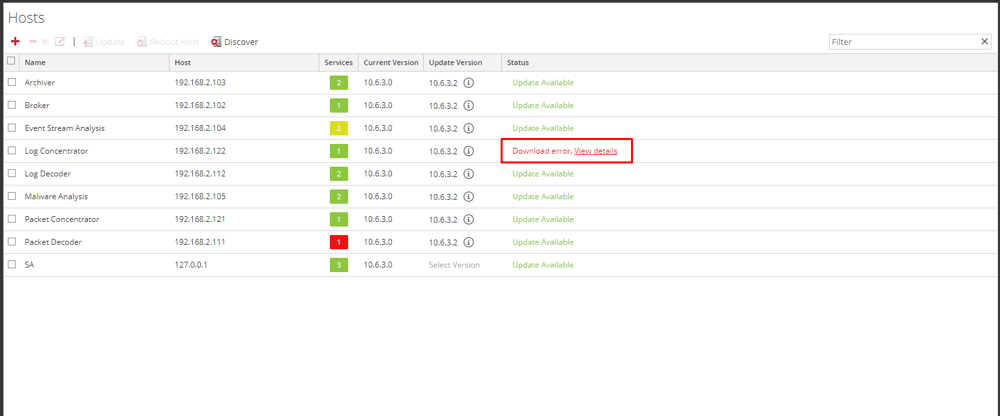Check the Log Decoder row checkbox
The height and width of the screenshot is (416, 1000).
[11, 173]
